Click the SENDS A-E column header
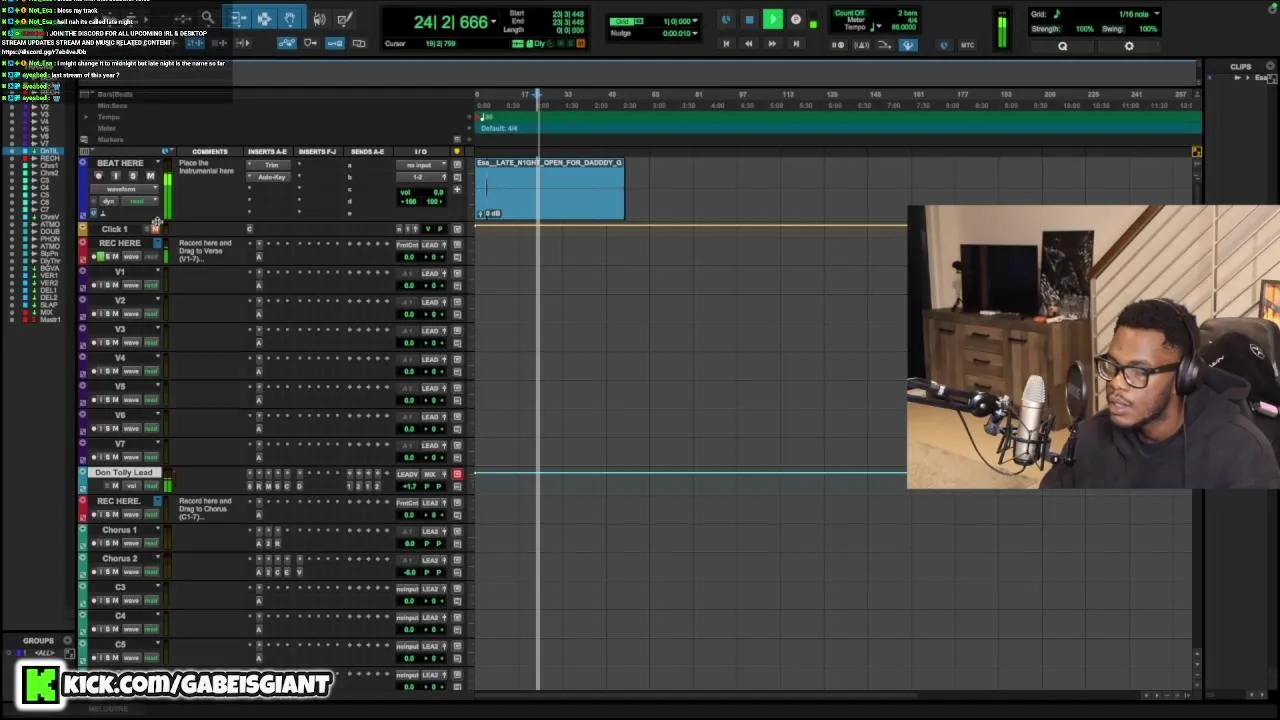This screenshot has width=1280, height=720. pyautogui.click(x=367, y=152)
